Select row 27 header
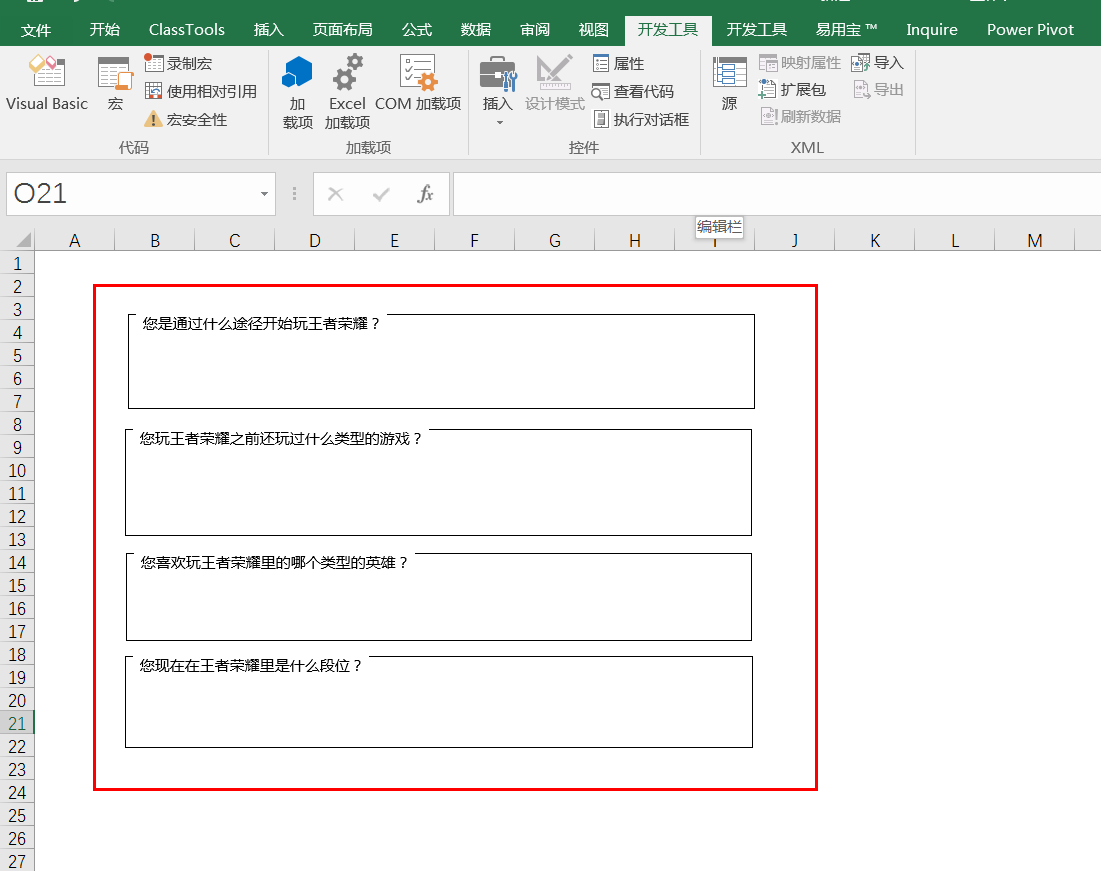This screenshot has width=1101, height=871. 18,860
